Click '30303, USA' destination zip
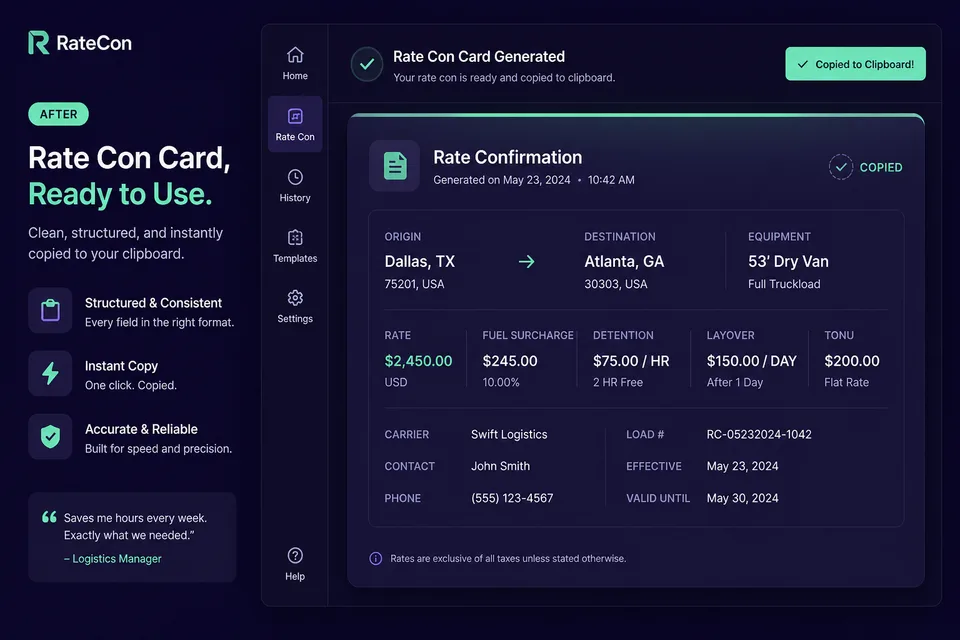960x640 pixels. pyautogui.click(x=615, y=284)
